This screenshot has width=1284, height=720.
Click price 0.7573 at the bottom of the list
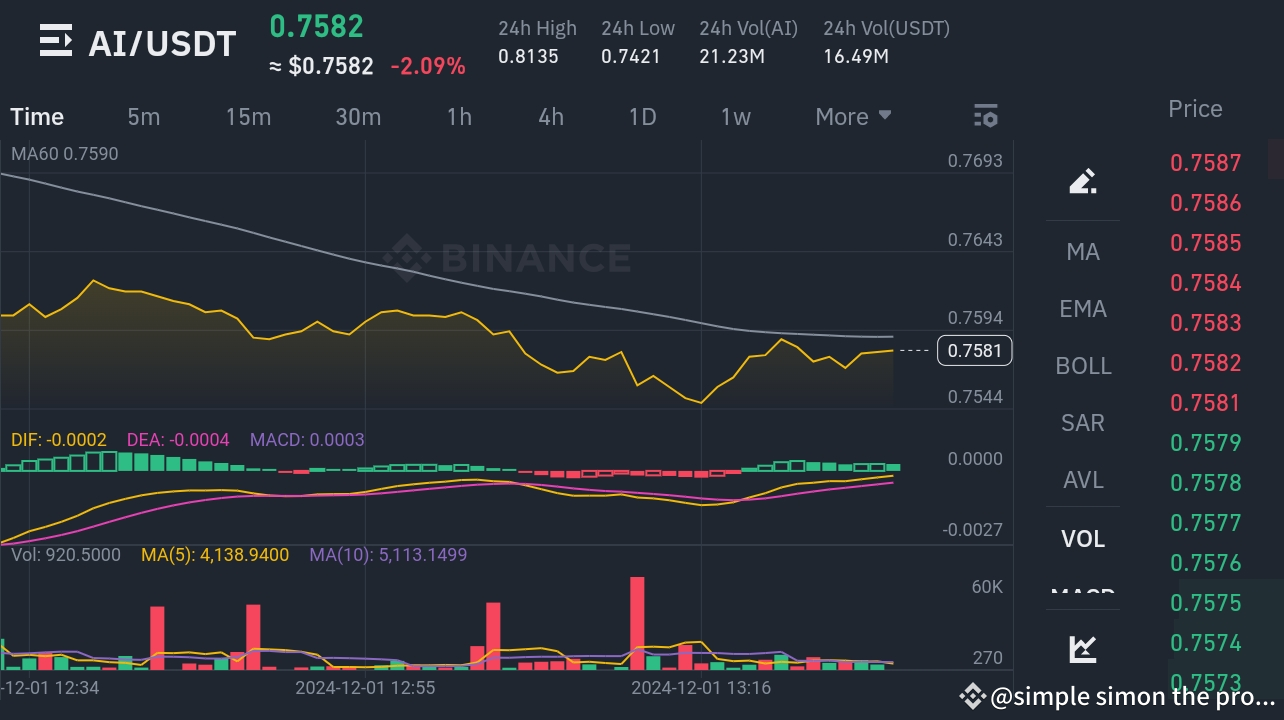[x=1205, y=681]
